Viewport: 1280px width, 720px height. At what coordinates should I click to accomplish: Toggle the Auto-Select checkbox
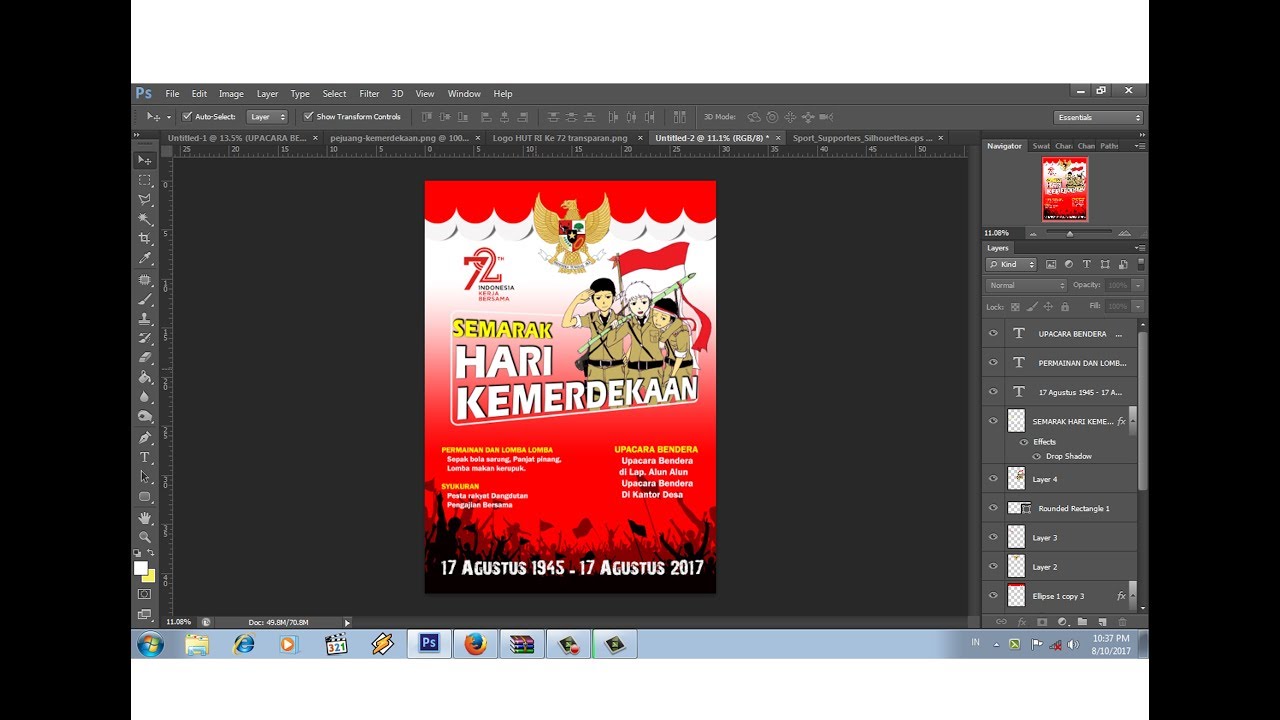point(187,117)
